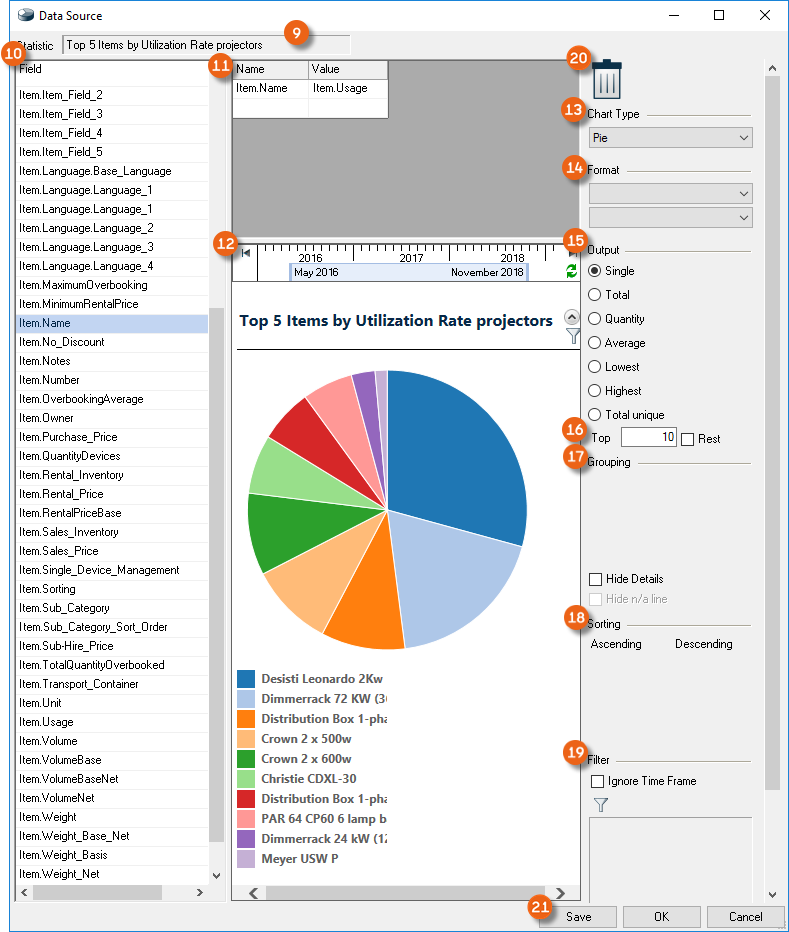Image resolution: width=789 pixels, height=932 pixels.
Task: Select the Average output option
Action: pos(596,343)
